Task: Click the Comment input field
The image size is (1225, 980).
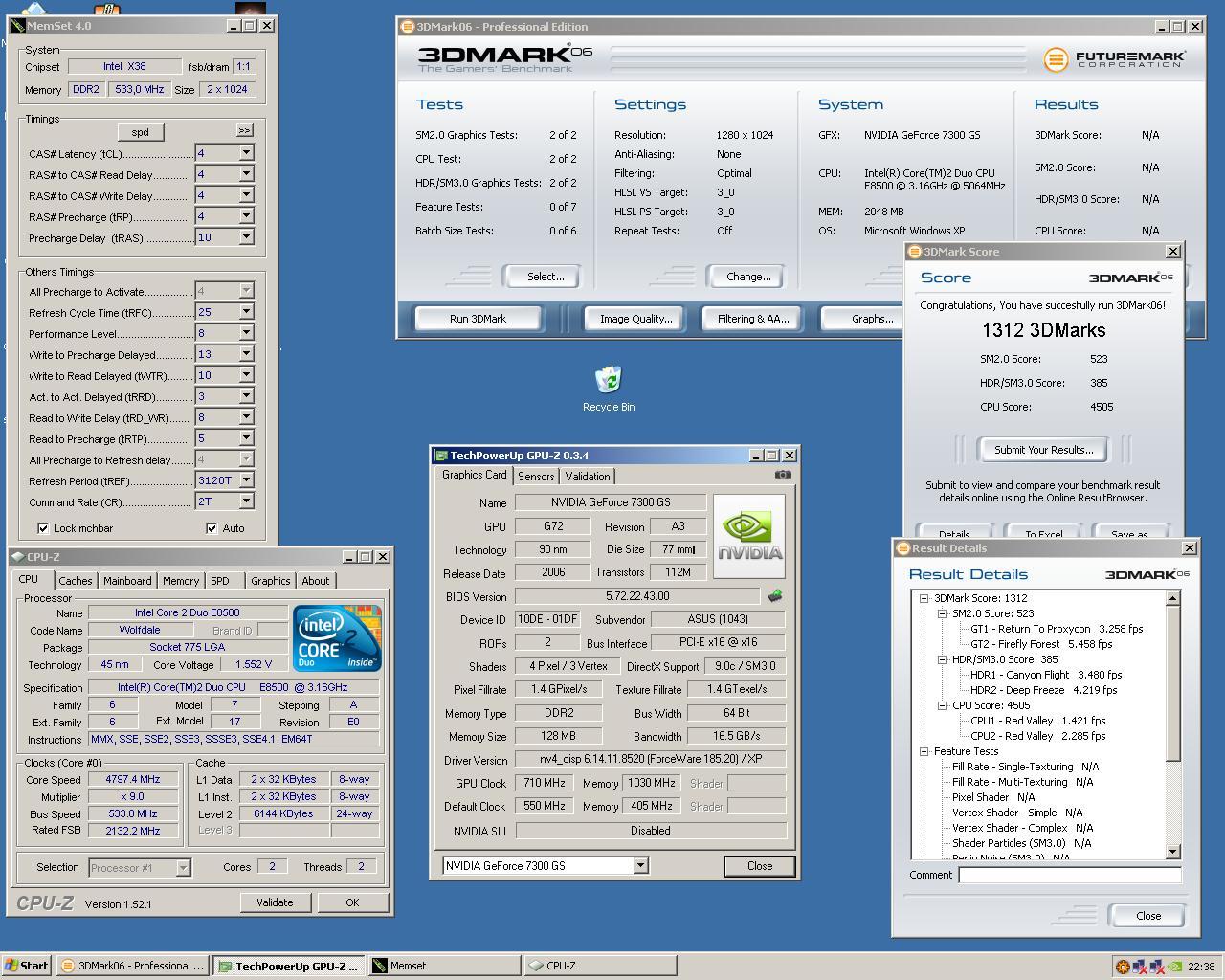Action: (x=1070, y=875)
